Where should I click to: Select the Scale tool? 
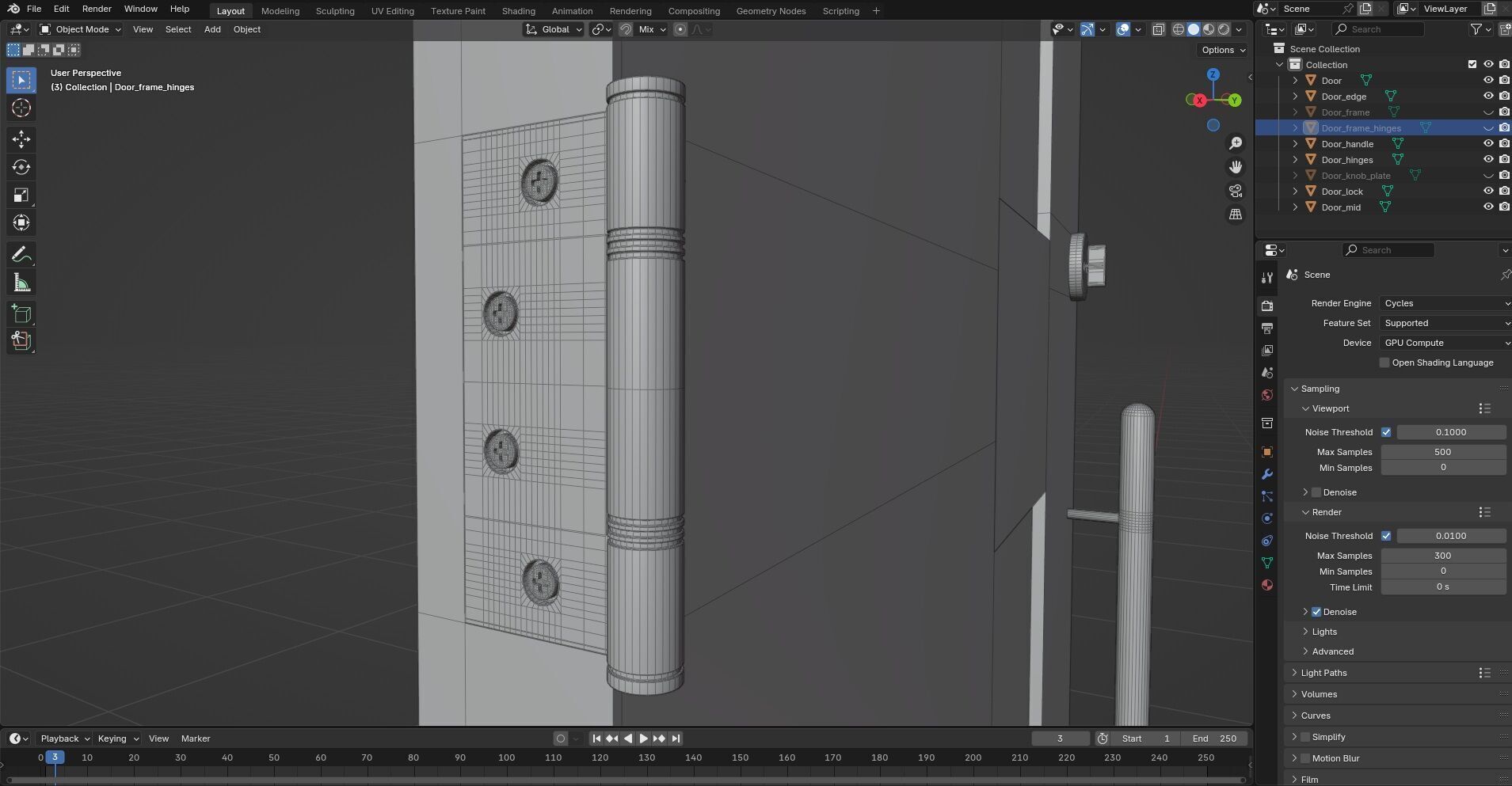pyautogui.click(x=21, y=195)
